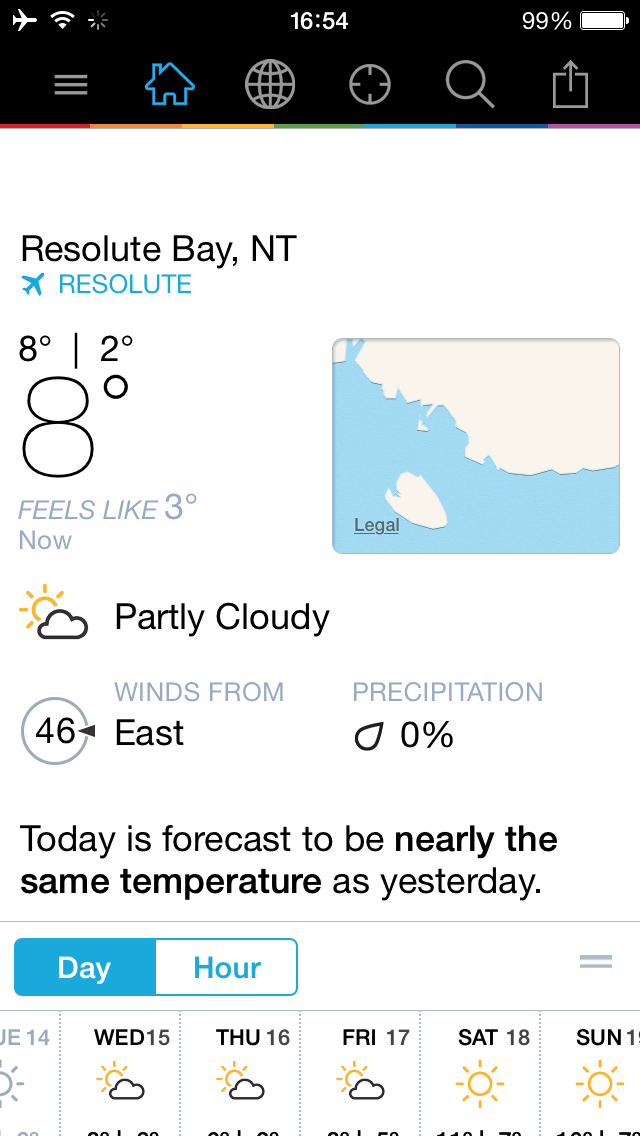Tap the airplane icon beside RESOLUTE
640x1136 pixels.
33,284
